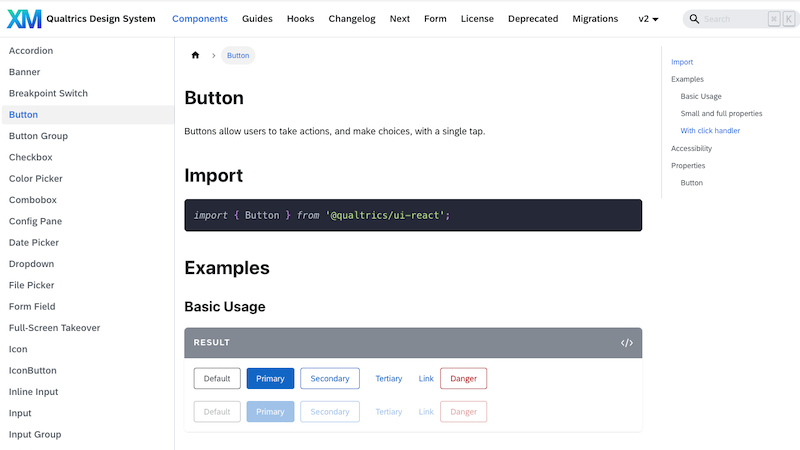Screen dimensions: 800x450
Task: Open the Components nav tab
Action: pyautogui.click(x=199, y=19)
